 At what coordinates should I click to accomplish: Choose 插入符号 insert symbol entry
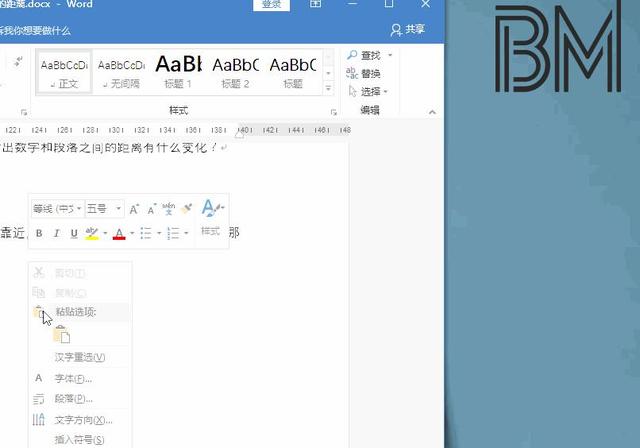80,439
